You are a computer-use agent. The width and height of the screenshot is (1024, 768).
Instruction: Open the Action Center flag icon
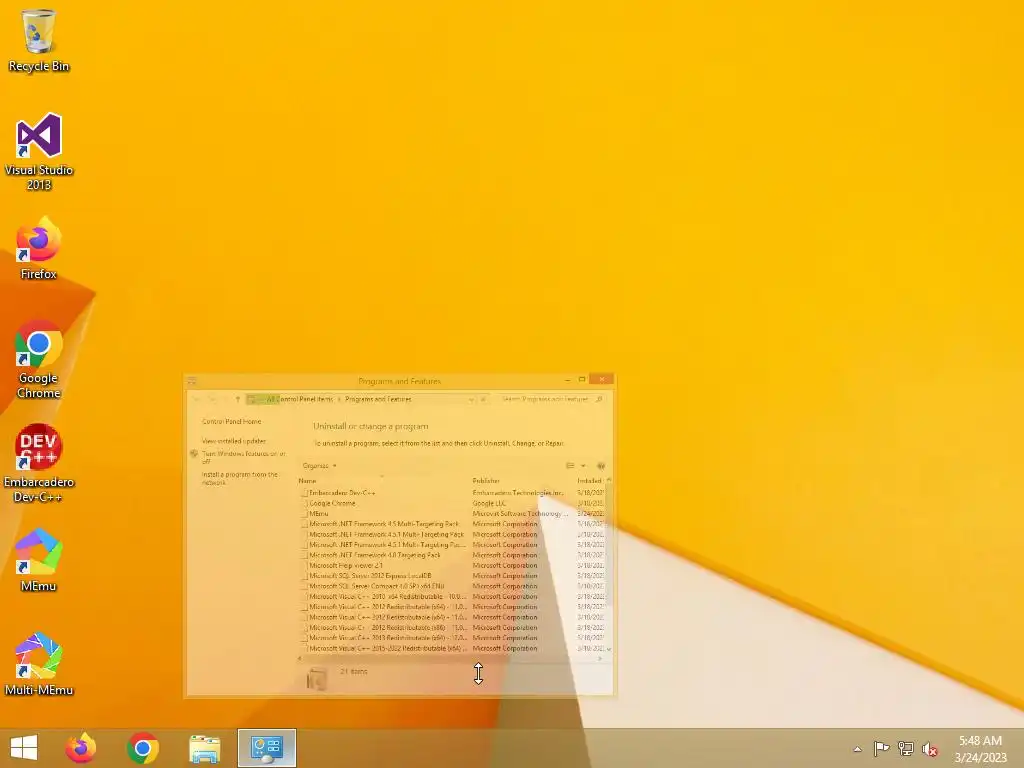tap(881, 748)
